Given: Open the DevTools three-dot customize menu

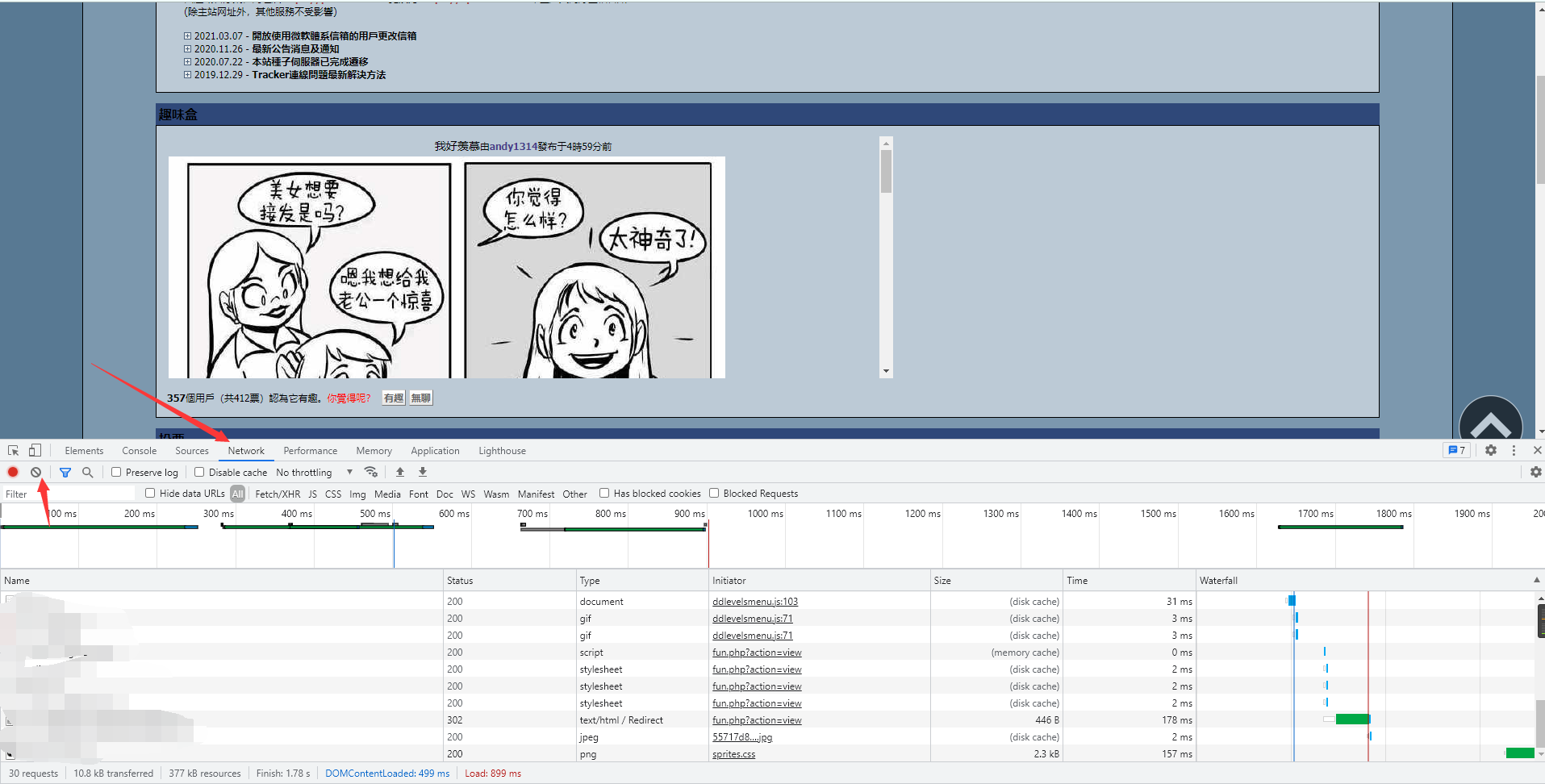Looking at the screenshot, I should pos(1514,450).
